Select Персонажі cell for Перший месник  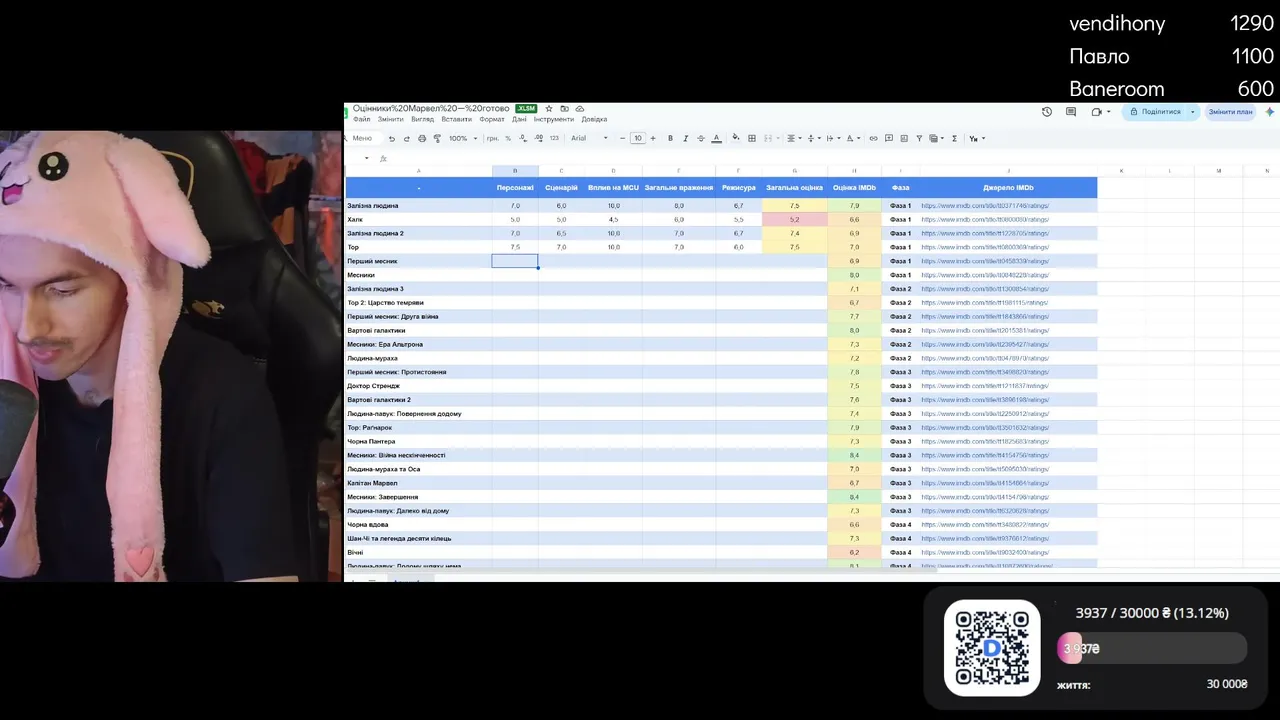coord(515,261)
